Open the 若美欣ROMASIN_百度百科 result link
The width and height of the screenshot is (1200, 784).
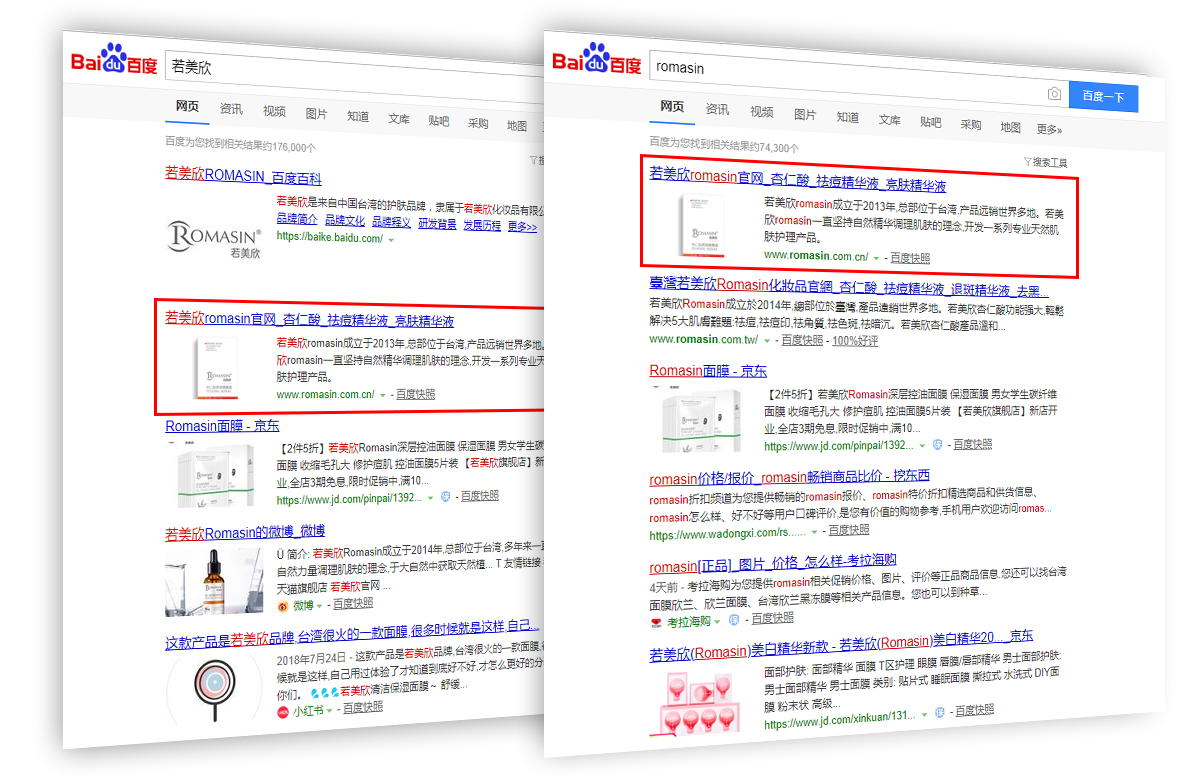[243, 177]
